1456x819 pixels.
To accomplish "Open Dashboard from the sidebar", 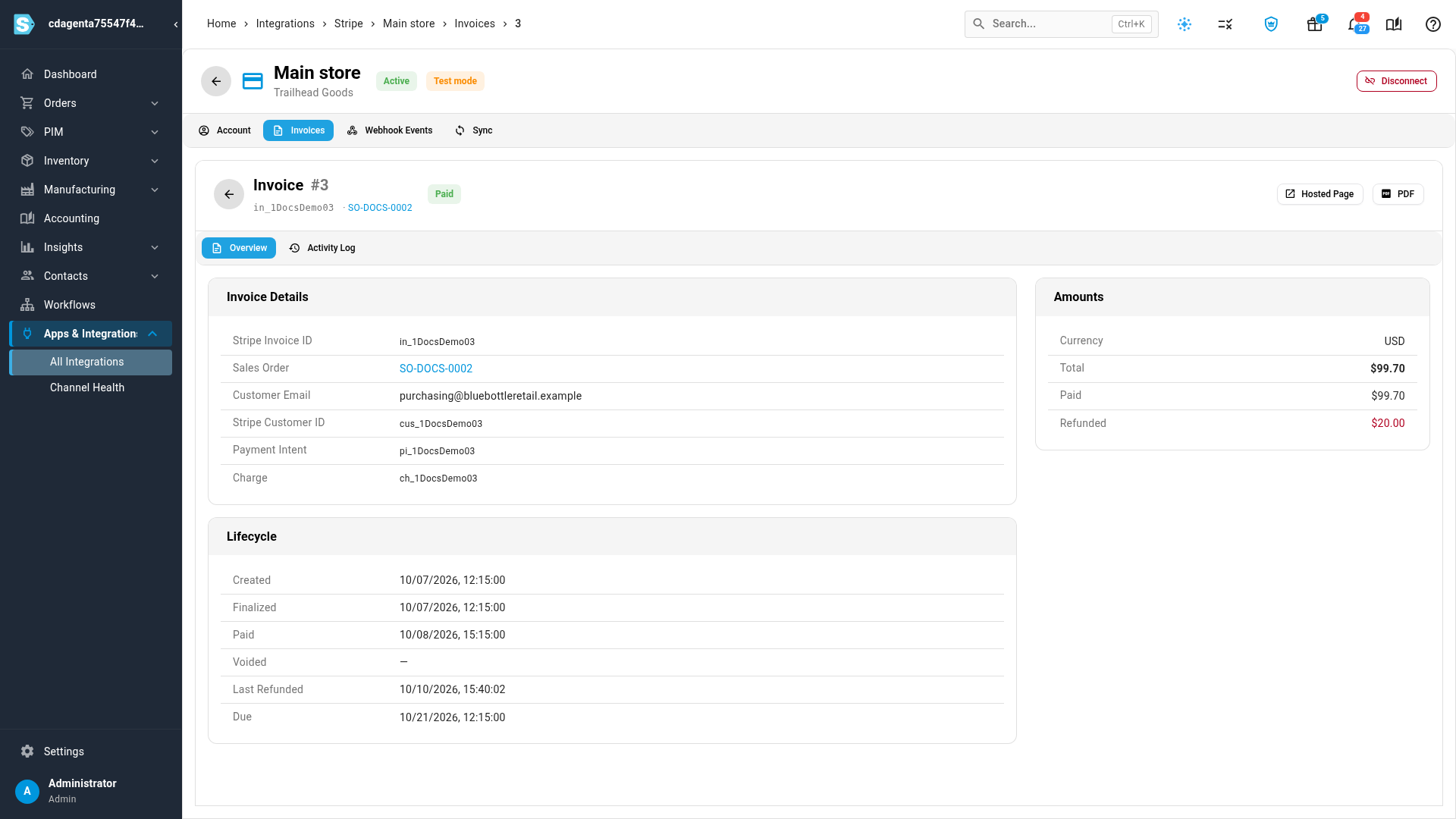I will click(91, 74).
